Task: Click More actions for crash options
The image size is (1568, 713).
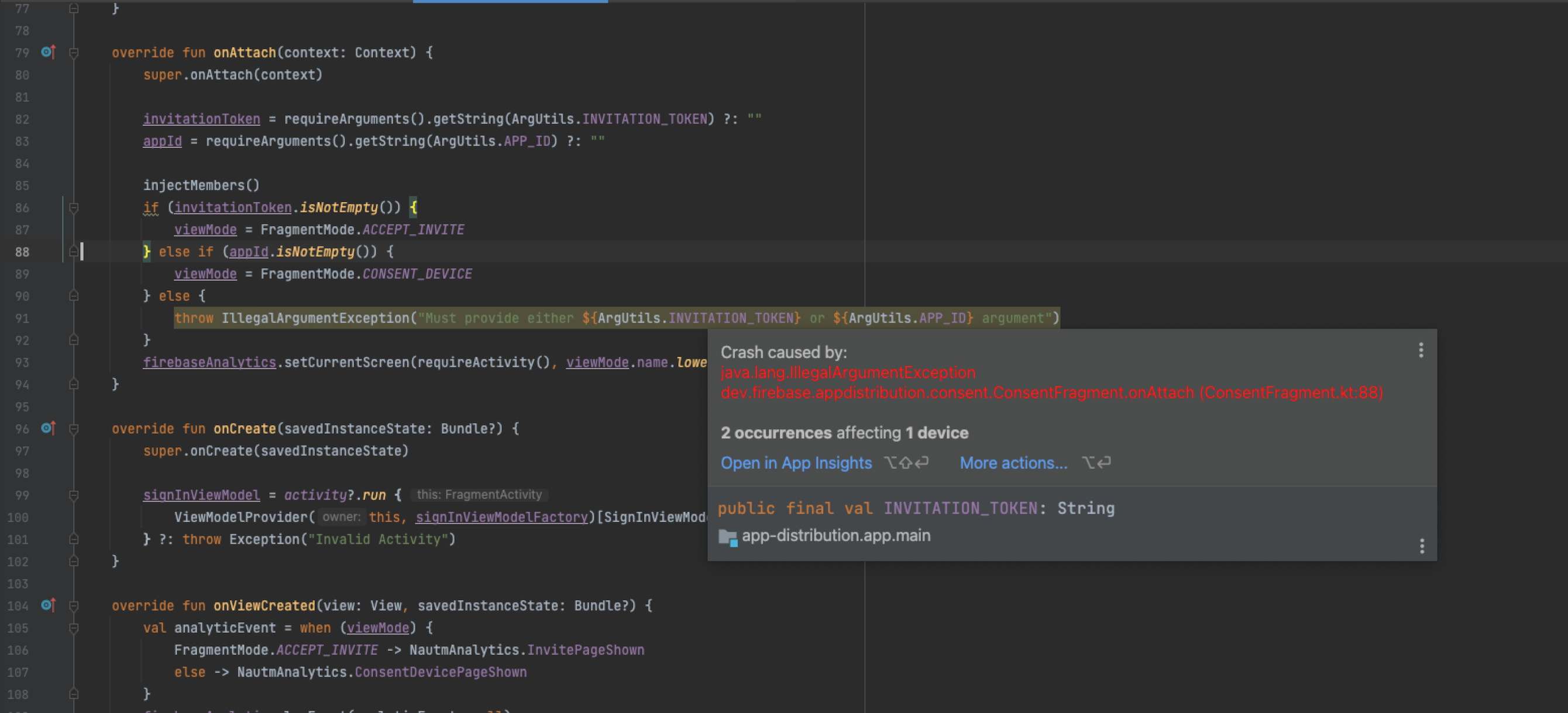Action: coord(1013,462)
